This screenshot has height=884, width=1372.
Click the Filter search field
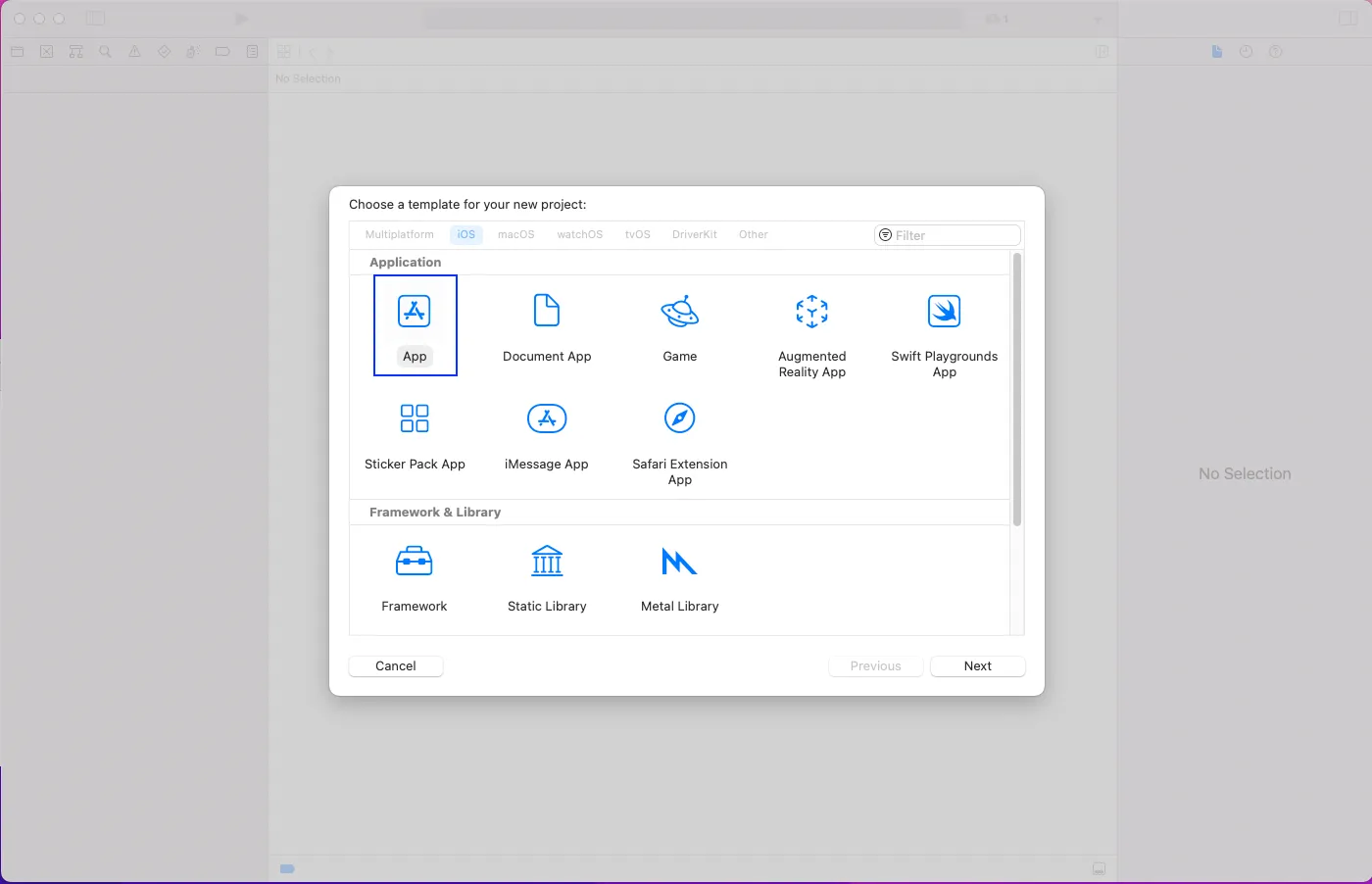[948, 235]
